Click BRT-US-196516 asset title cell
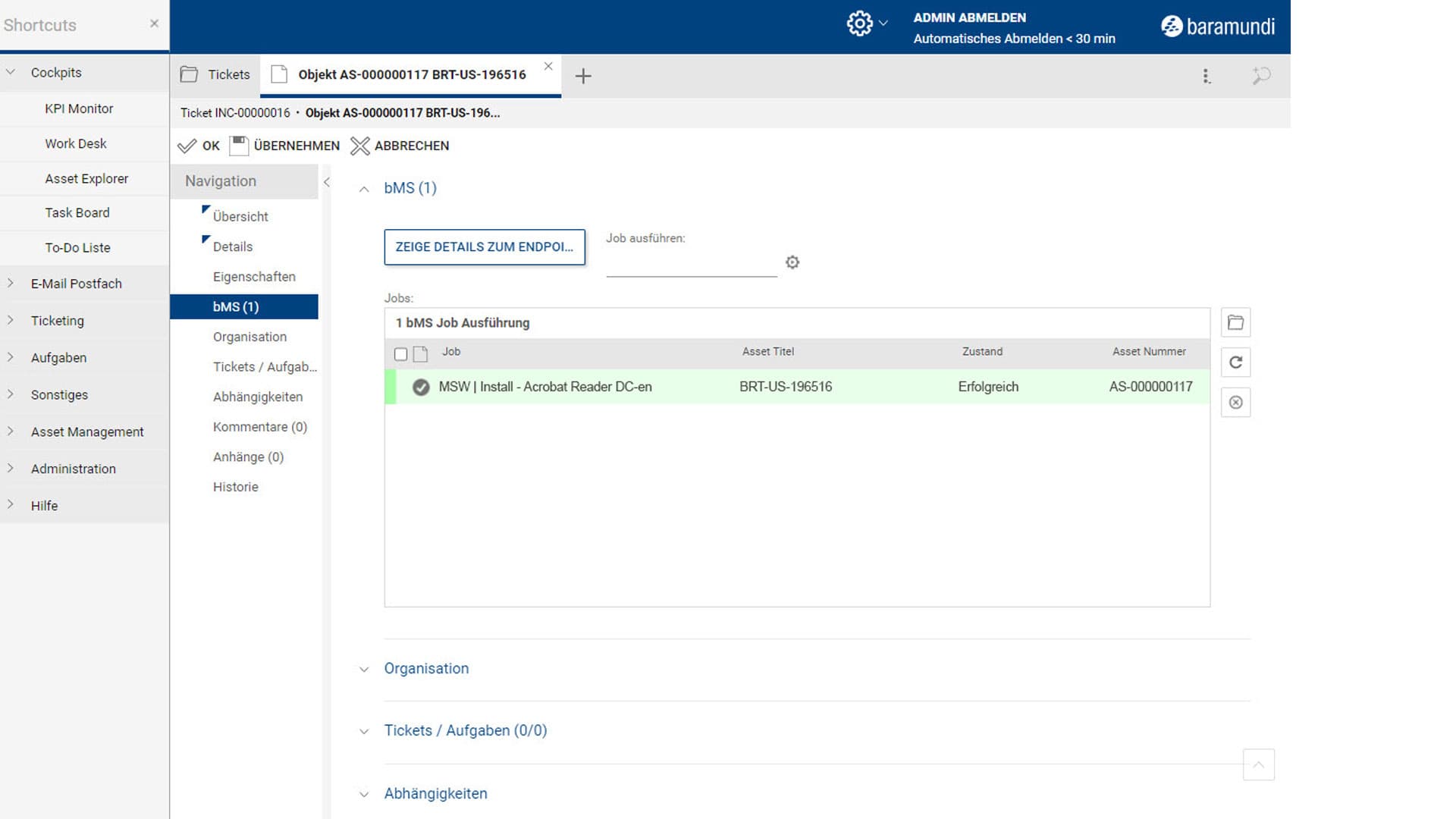 point(786,387)
